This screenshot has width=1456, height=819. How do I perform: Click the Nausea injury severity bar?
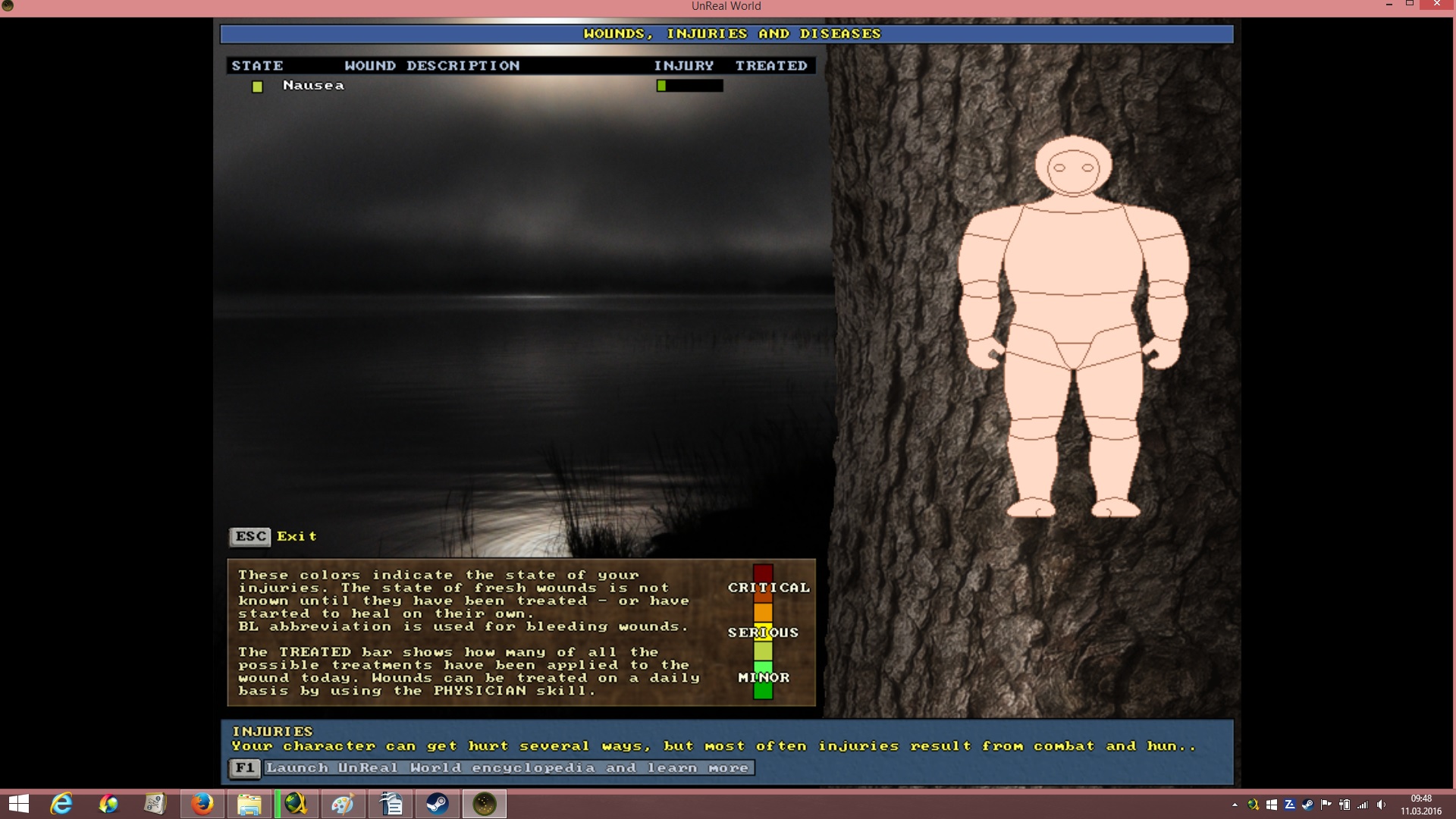689,86
